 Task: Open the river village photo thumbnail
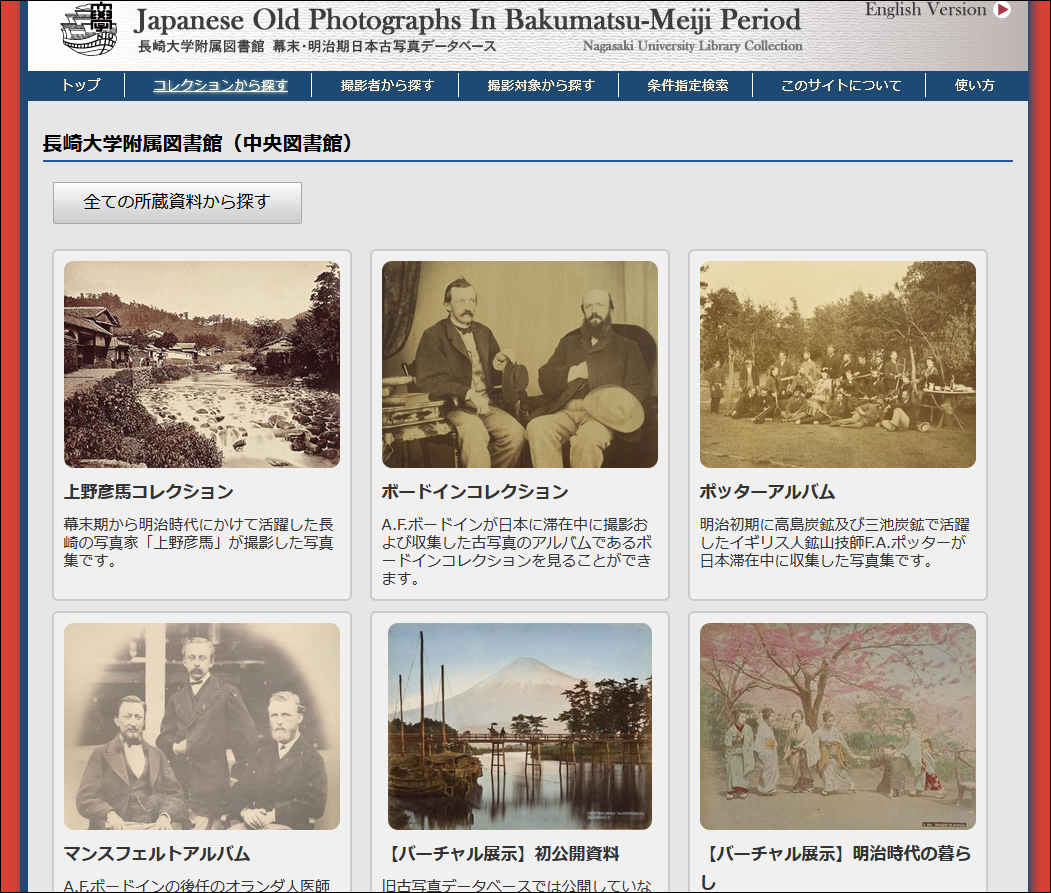pyautogui.click(x=202, y=364)
